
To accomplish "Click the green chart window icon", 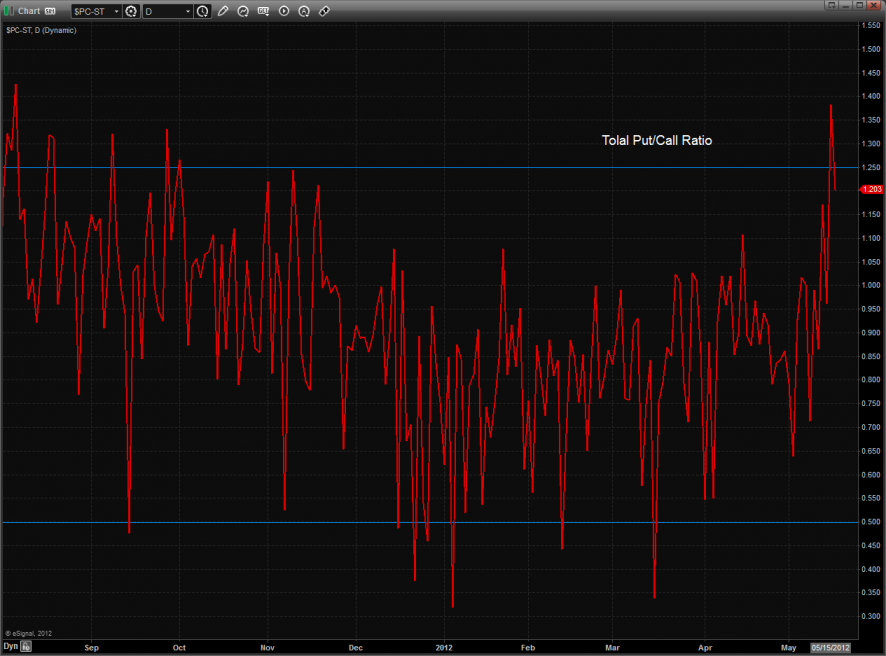I will [10, 10].
